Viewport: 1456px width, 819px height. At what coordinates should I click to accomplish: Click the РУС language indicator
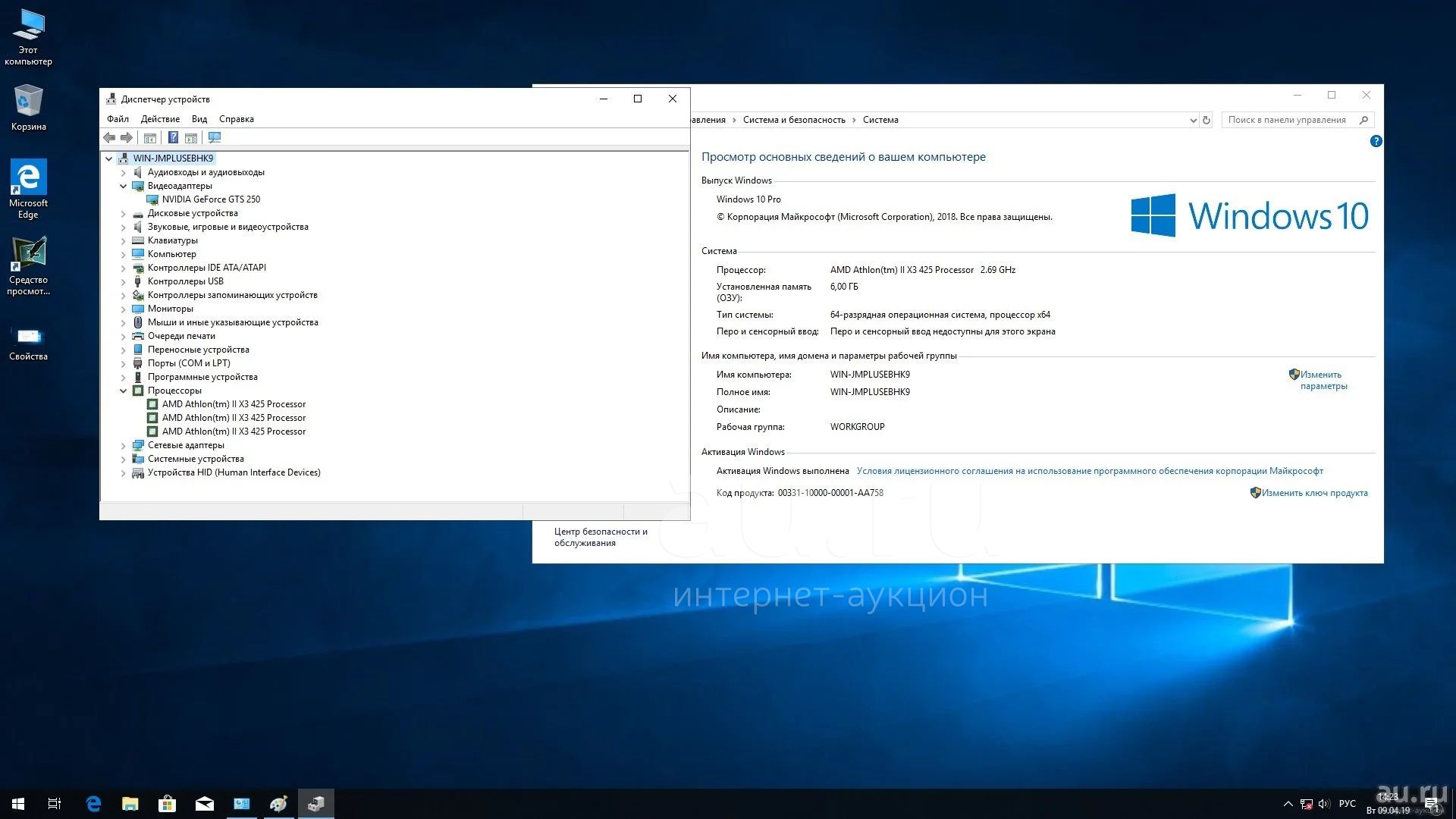(x=1348, y=804)
